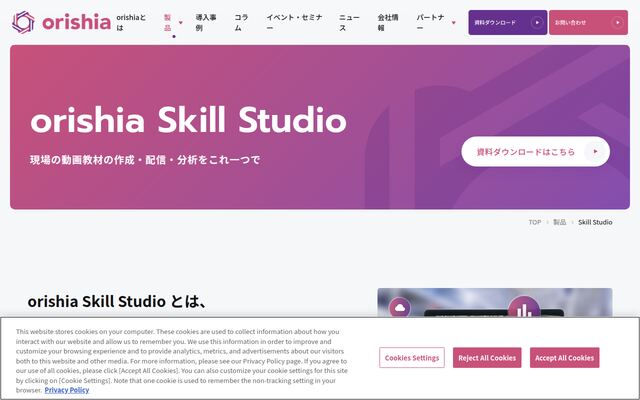Open the ニュース news page
This screenshot has width=640, height=400.
pyautogui.click(x=349, y=22)
